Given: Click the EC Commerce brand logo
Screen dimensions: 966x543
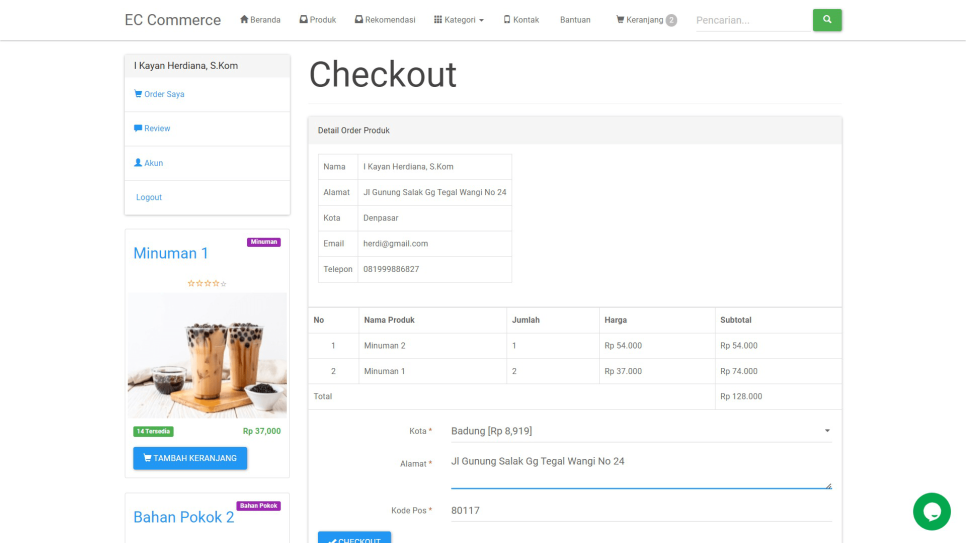Looking at the screenshot, I should (x=172, y=20).
